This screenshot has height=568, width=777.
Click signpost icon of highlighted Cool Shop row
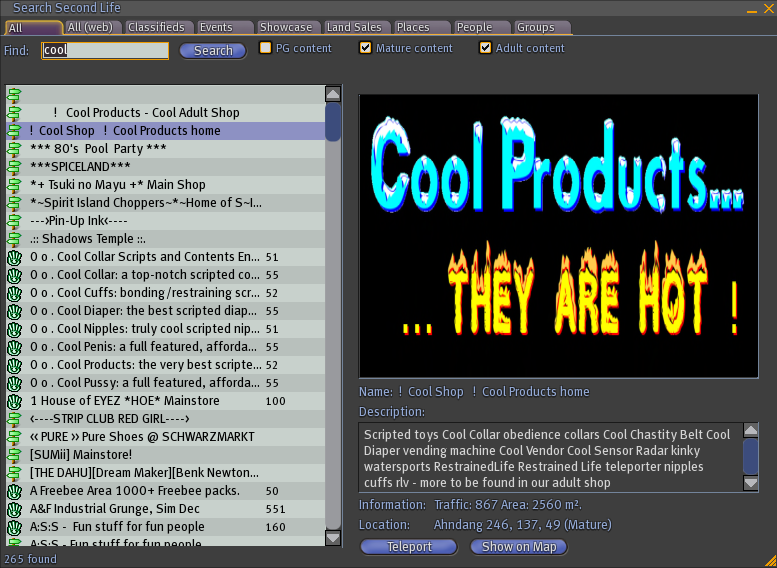pos(14,131)
